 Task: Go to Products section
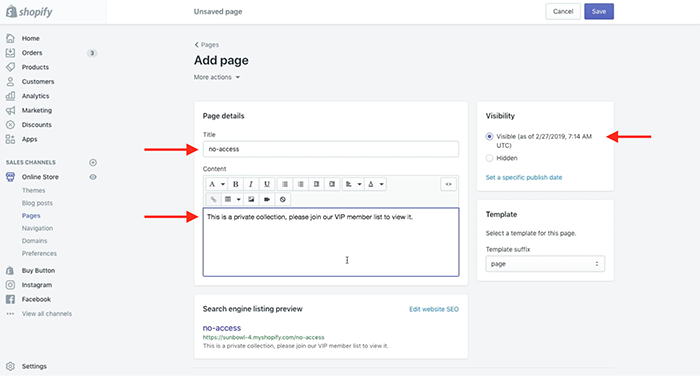pos(35,67)
